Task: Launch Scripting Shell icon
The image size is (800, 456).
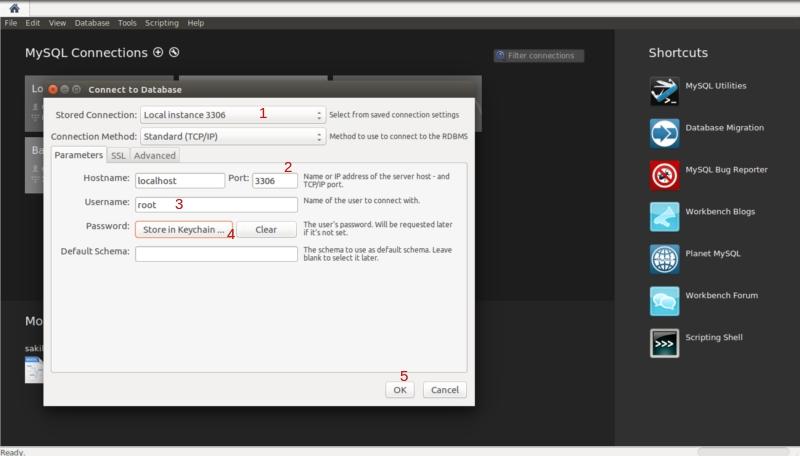Action: point(664,343)
